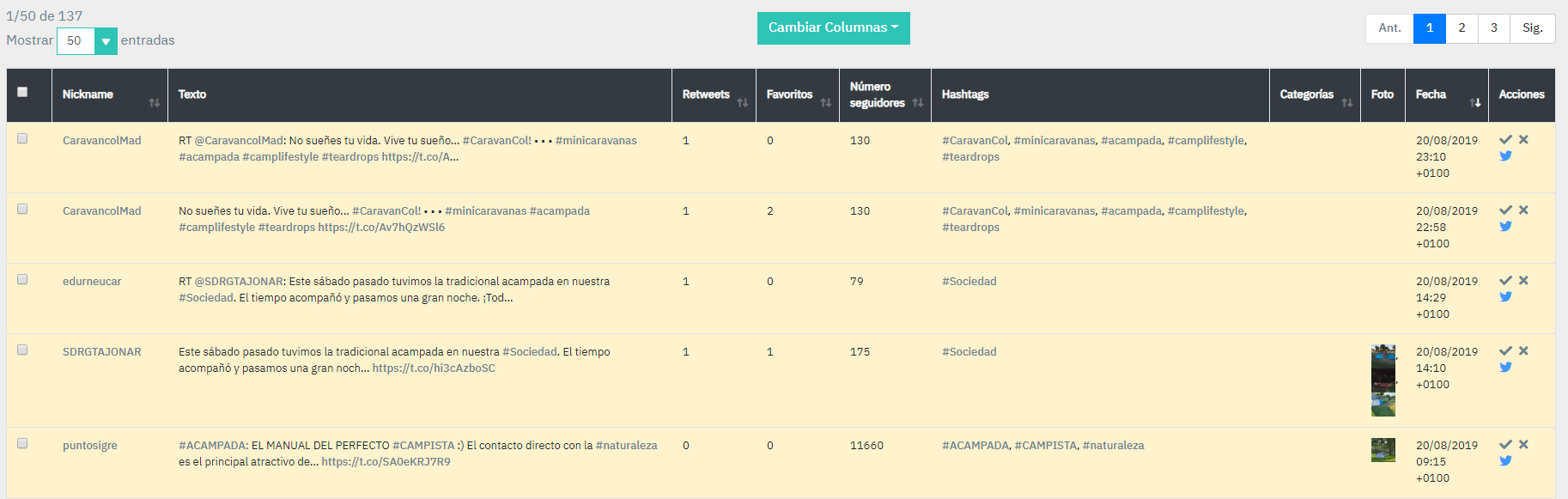Open Twitter icon in puntosigre's row
Image resolution: width=1568 pixels, height=499 pixels.
(1505, 460)
